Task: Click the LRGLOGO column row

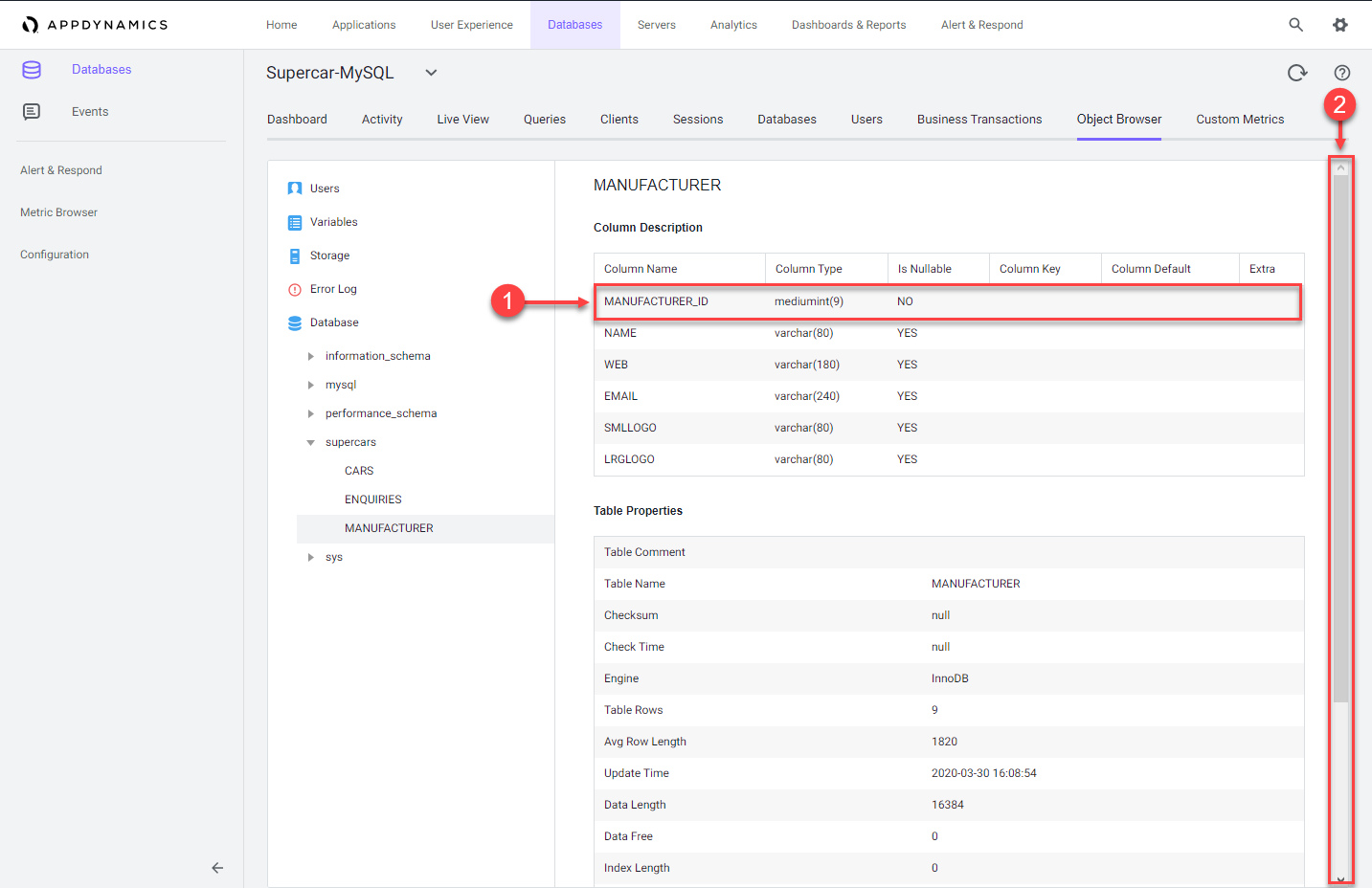Action: click(949, 459)
